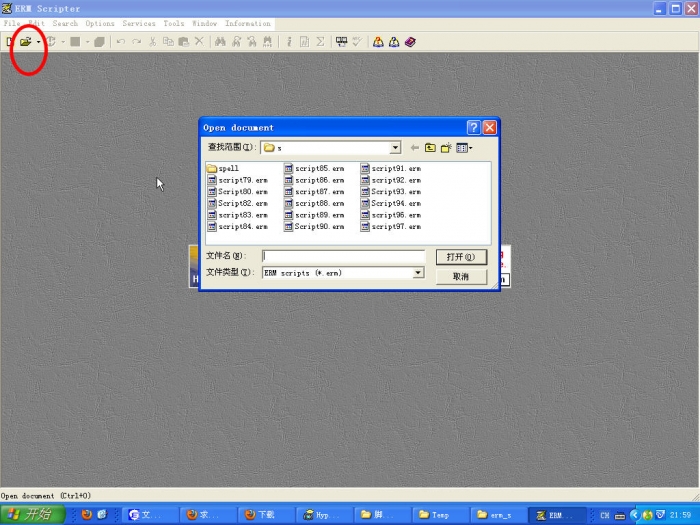Click the Find binoculars icon
Viewport: 700px width, 525px height.
pyautogui.click(x=220, y=42)
